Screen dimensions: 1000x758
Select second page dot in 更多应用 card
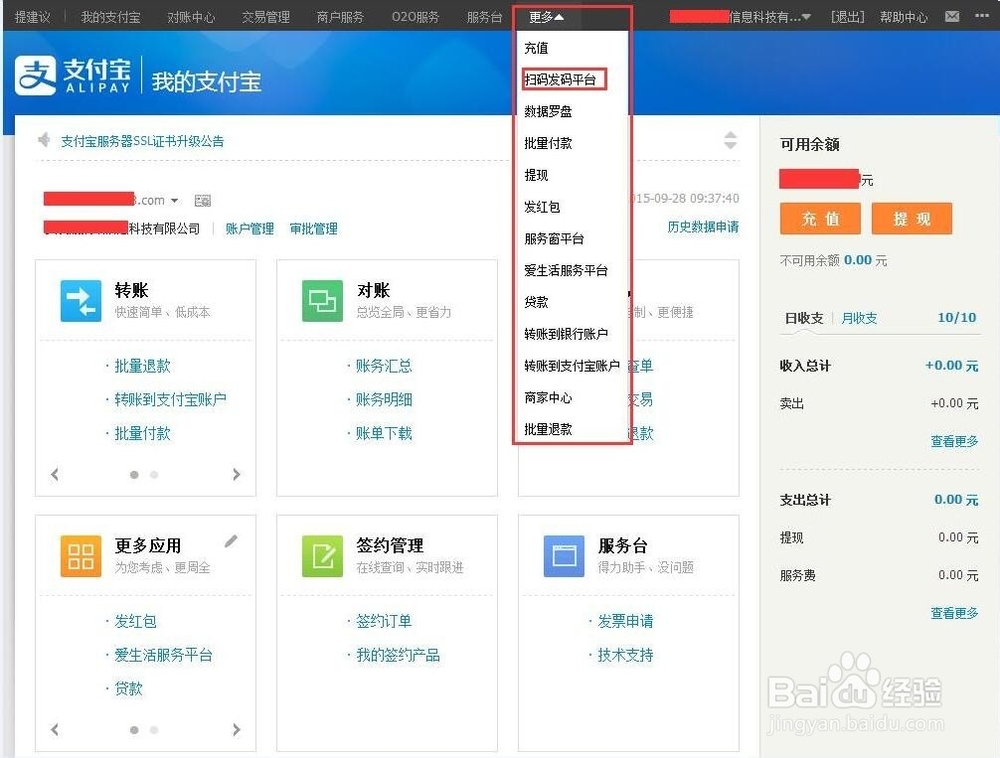pyautogui.click(x=154, y=730)
